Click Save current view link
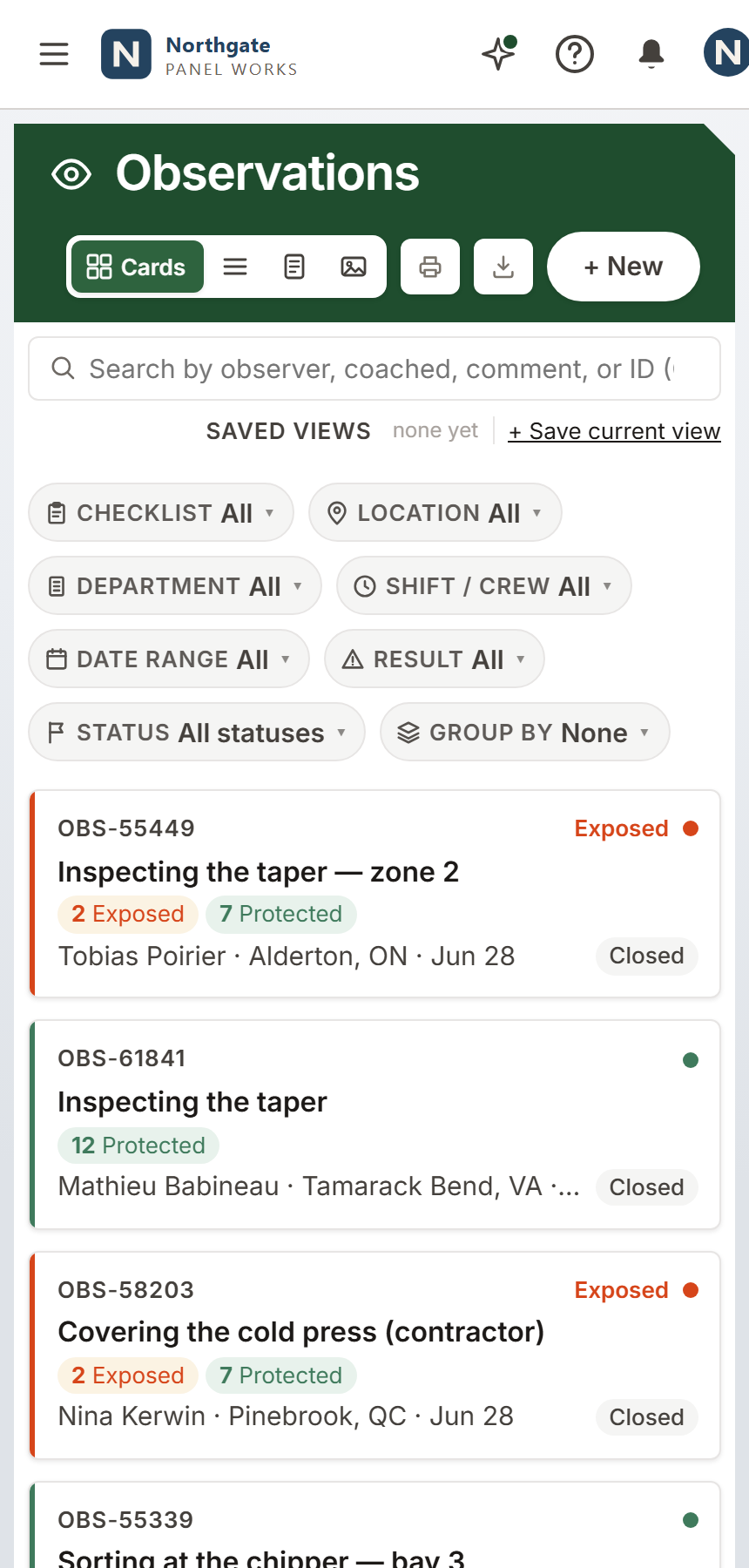Screen dimensions: 749x1568 pos(615,431)
